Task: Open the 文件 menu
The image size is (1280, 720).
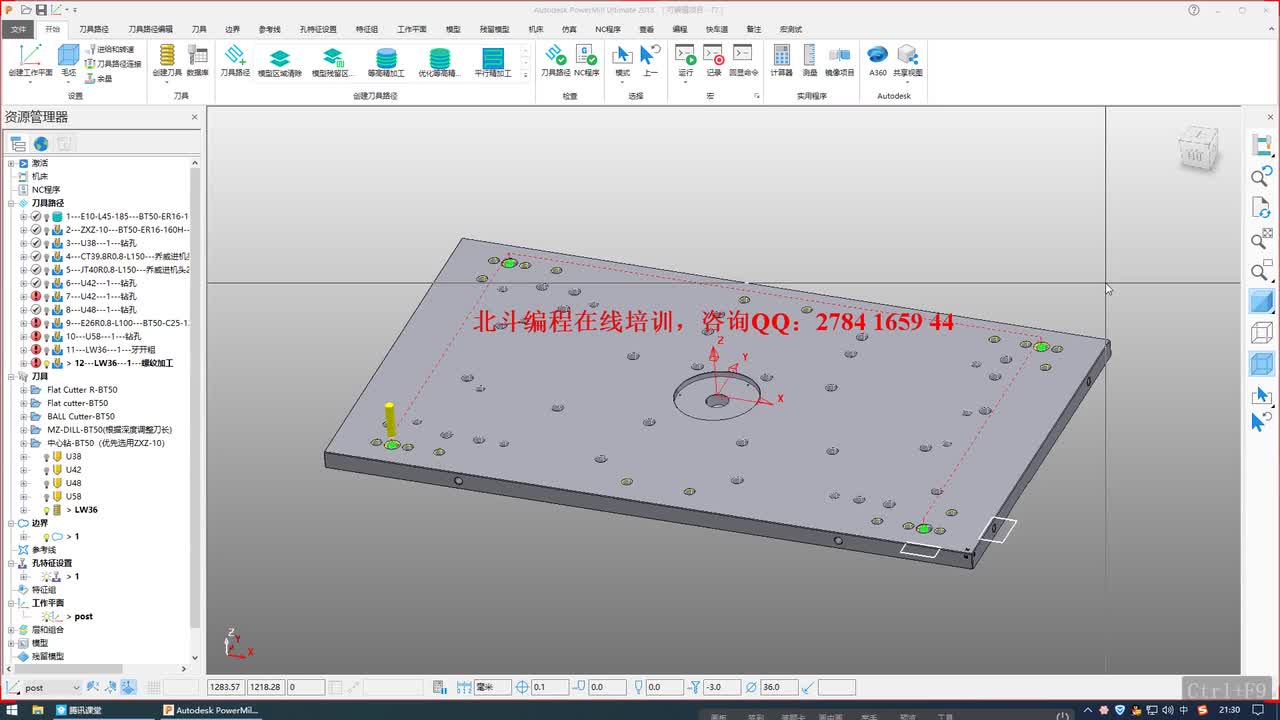Action: (19, 30)
